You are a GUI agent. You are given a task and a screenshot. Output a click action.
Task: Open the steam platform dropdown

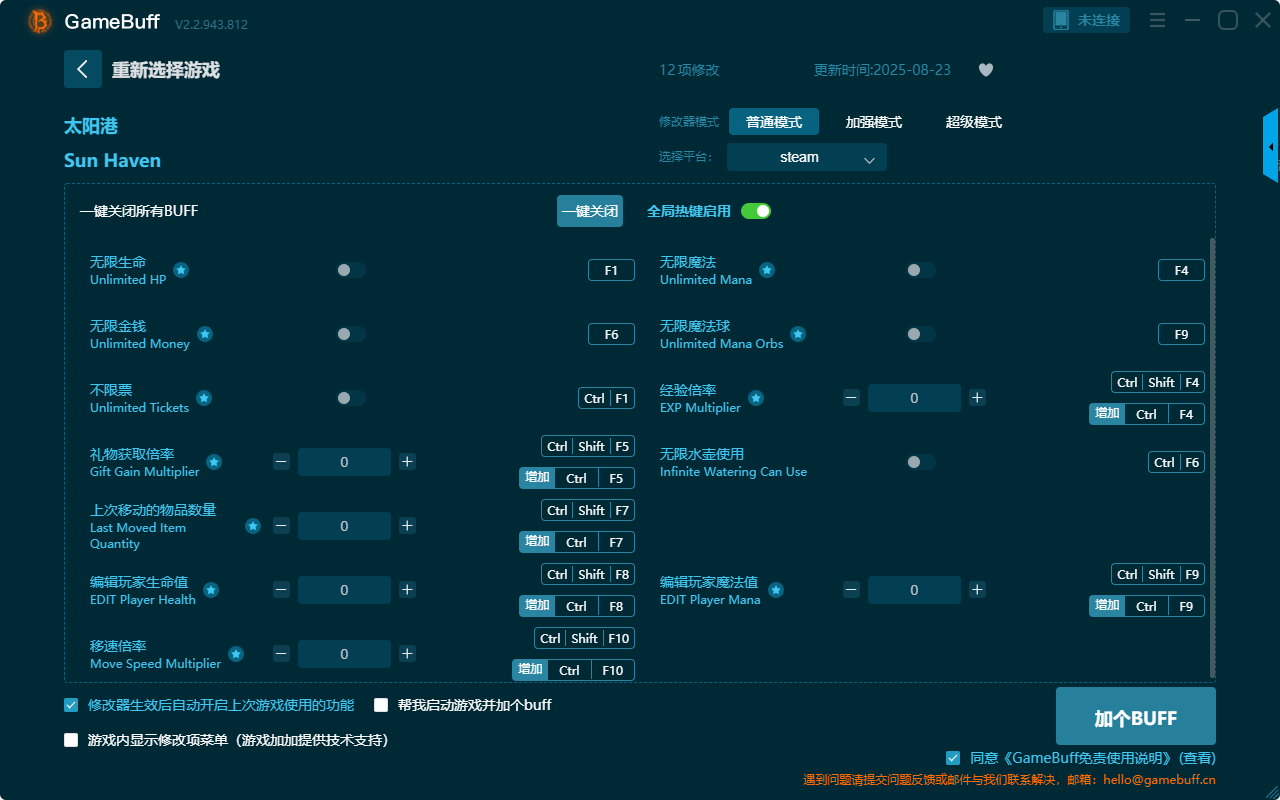[x=807, y=157]
